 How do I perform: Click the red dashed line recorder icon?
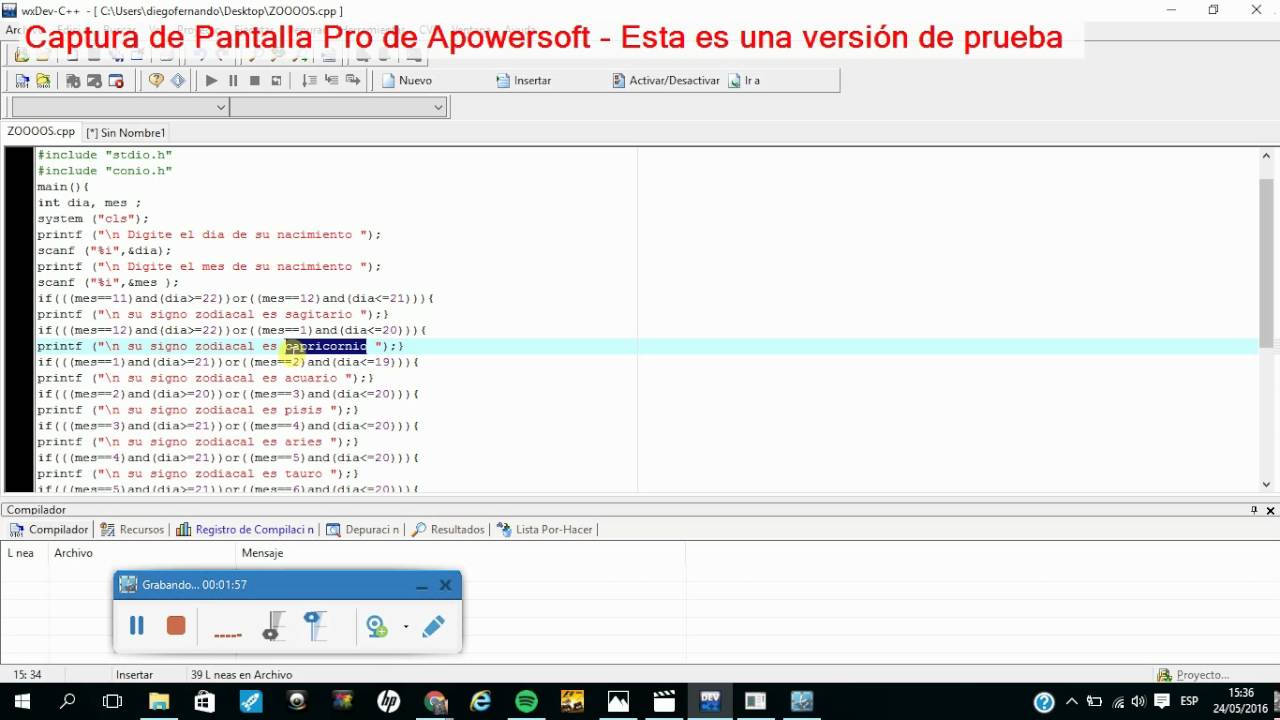point(228,634)
